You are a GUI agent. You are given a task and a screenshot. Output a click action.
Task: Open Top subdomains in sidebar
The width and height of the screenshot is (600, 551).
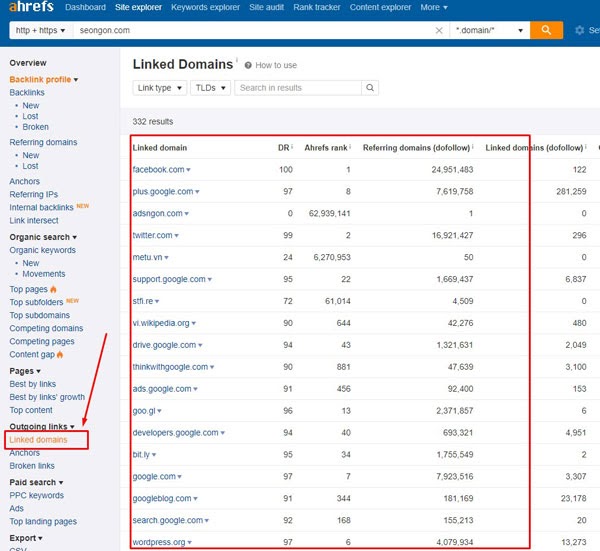(40, 315)
